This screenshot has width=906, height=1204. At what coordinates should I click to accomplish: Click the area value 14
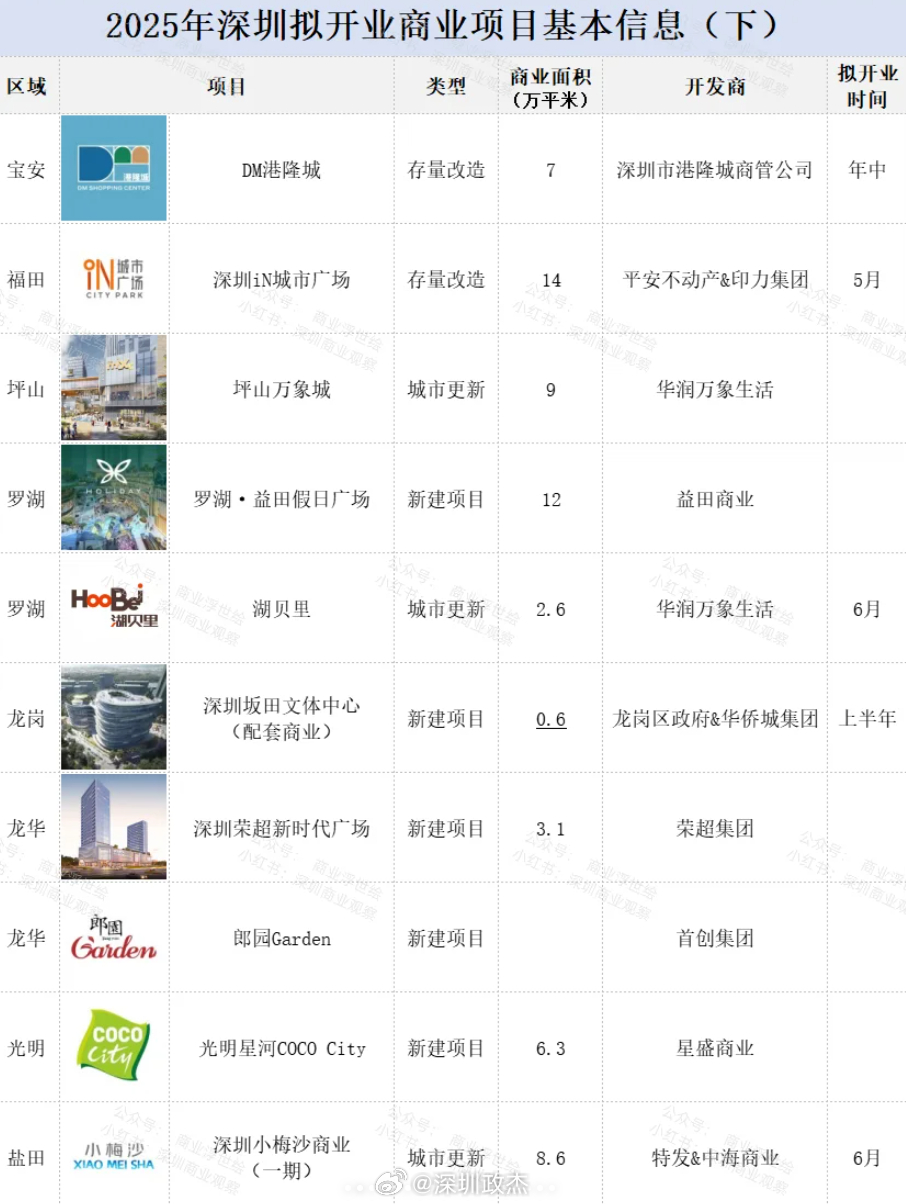coord(551,280)
